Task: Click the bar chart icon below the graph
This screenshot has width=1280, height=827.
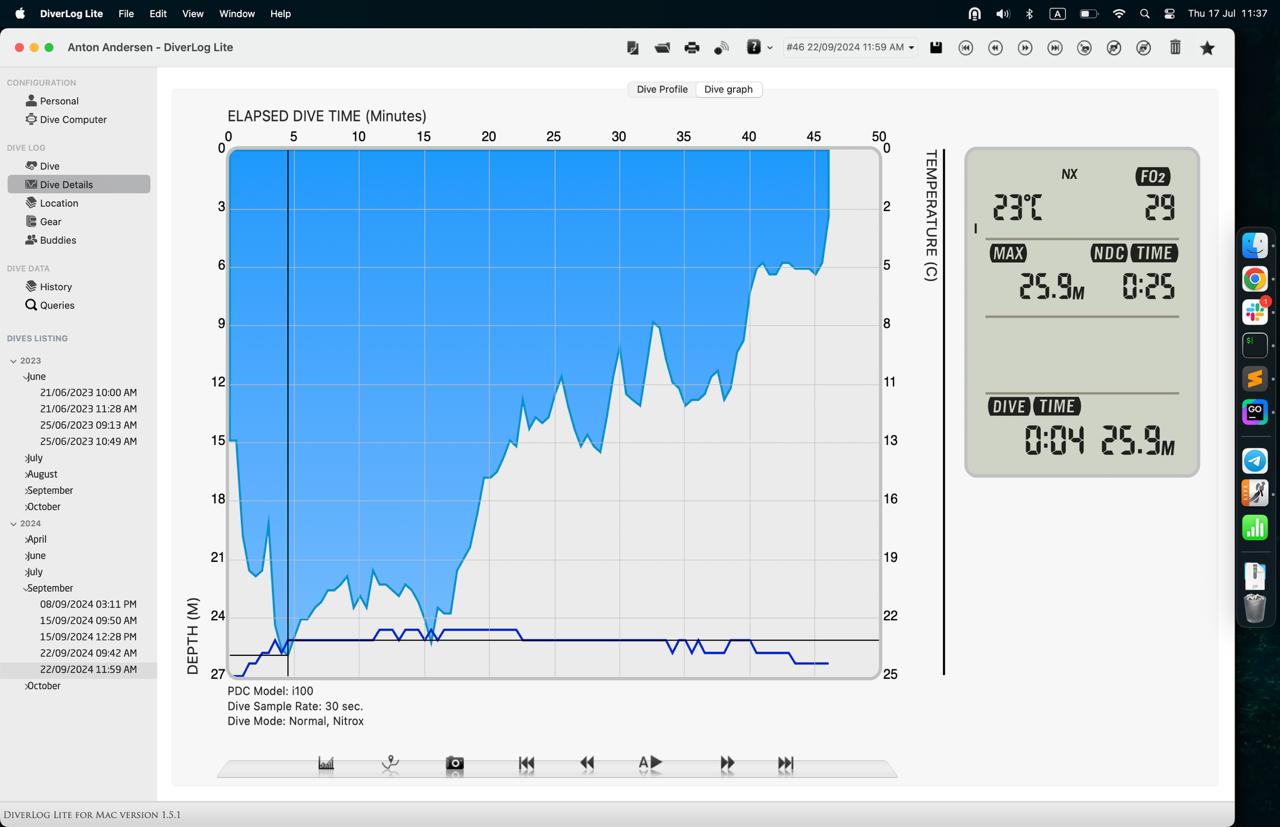Action: (x=326, y=763)
